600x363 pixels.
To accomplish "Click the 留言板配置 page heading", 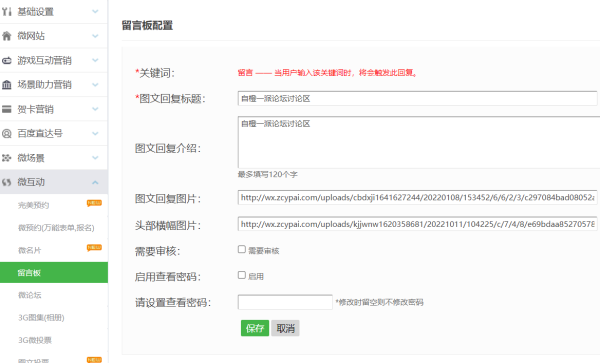I will click(147, 26).
